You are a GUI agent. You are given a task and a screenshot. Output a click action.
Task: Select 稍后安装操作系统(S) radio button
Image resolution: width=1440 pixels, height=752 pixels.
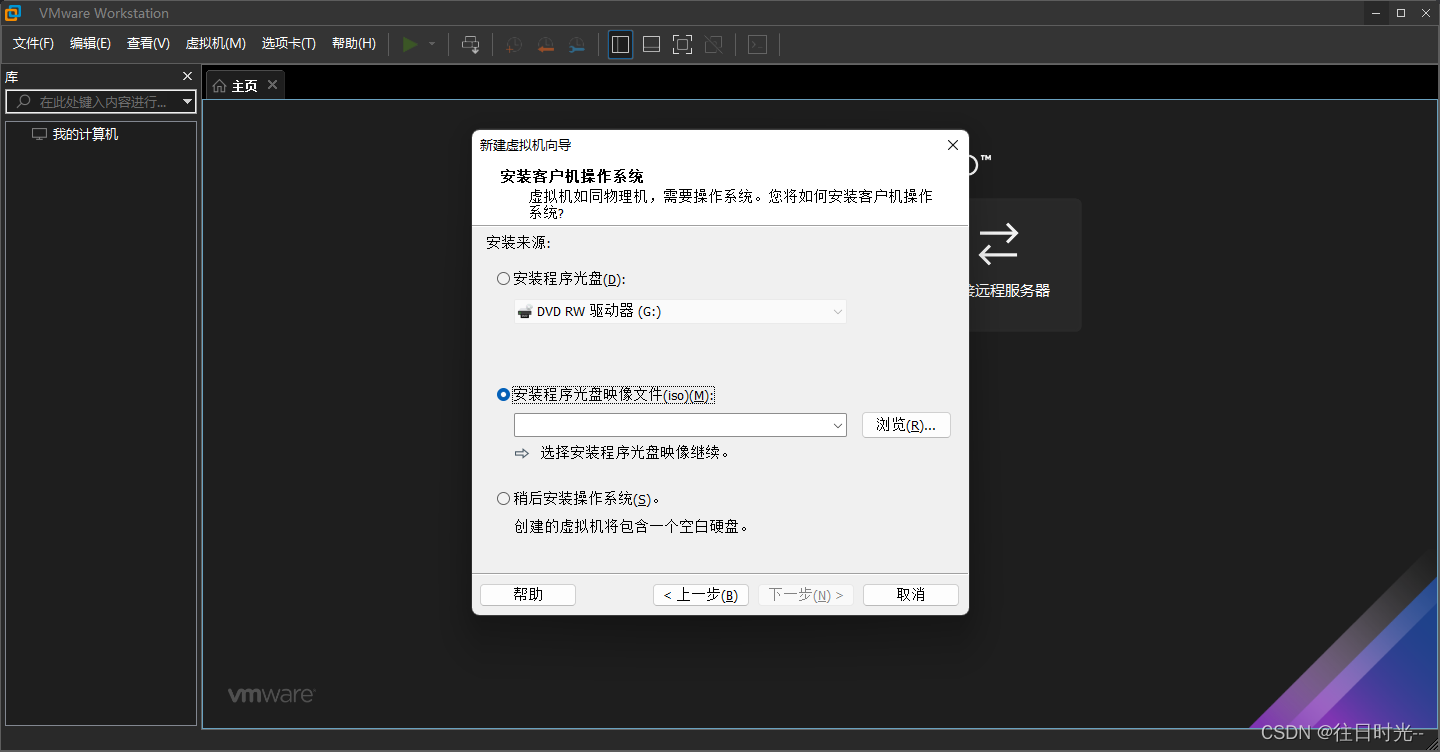[x=503, y=499]
